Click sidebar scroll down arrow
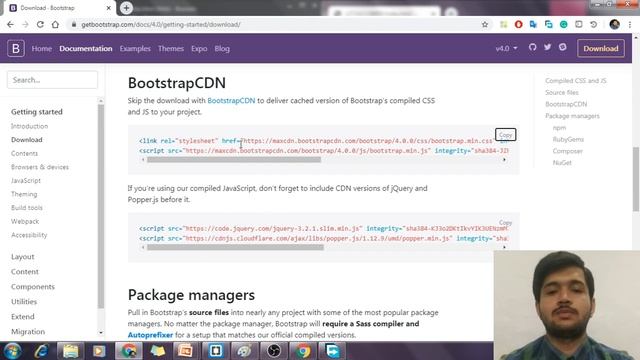The width and height of the screenshot is (640, 360). click(101, 333)
